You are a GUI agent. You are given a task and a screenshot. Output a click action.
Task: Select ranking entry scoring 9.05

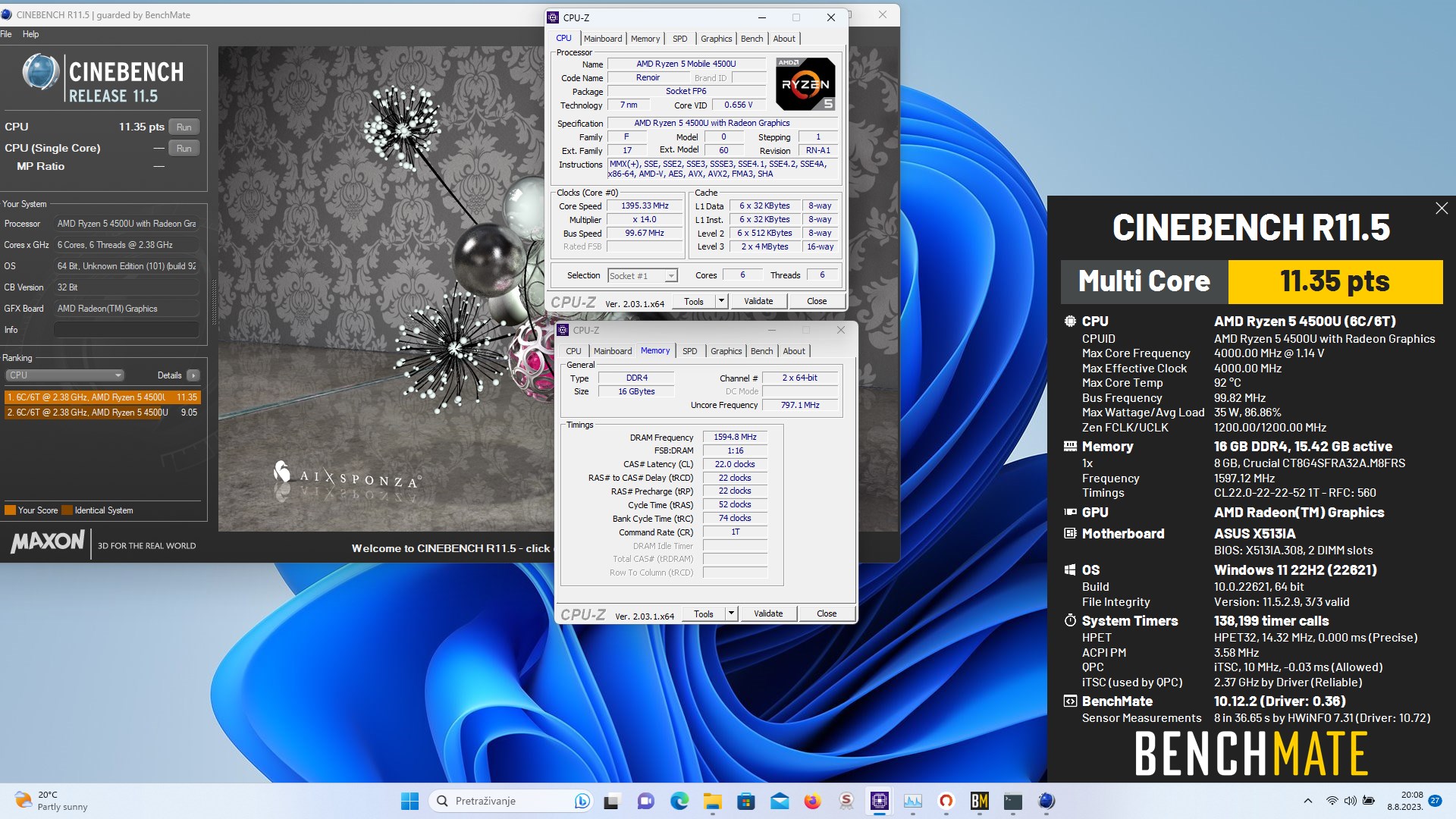coord(102,413)
